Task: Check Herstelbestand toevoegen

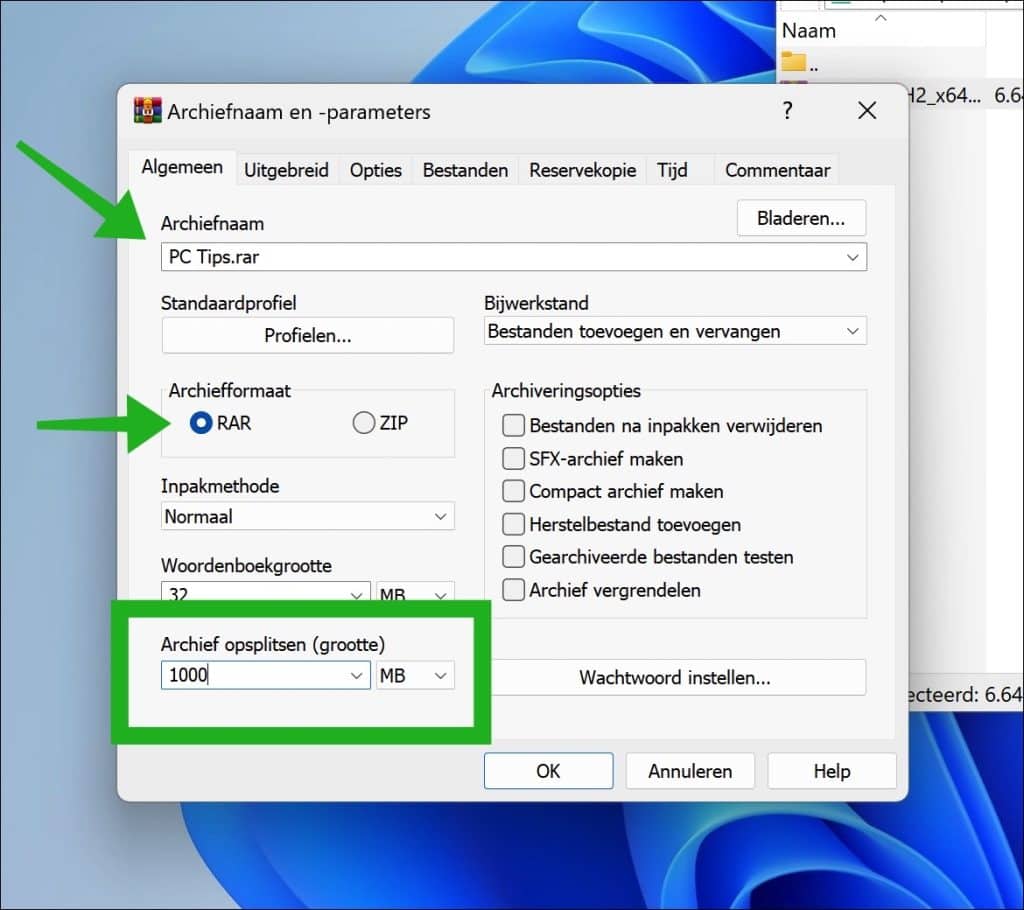Action: coord(513,524)
